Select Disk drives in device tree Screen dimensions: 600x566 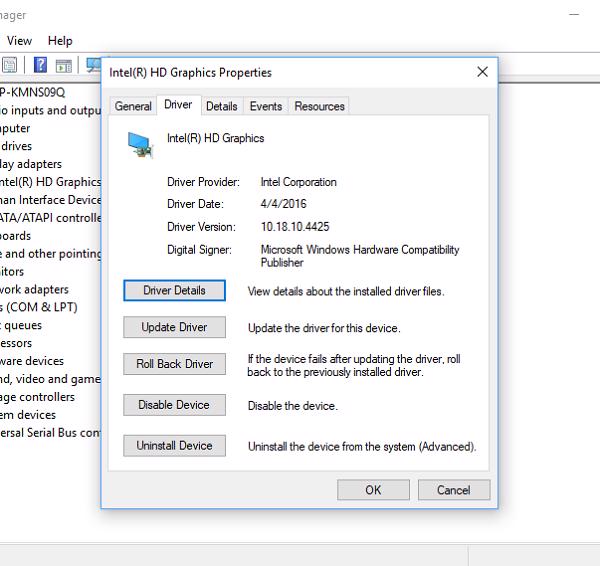pyautogui.click(x=16, y=146)
